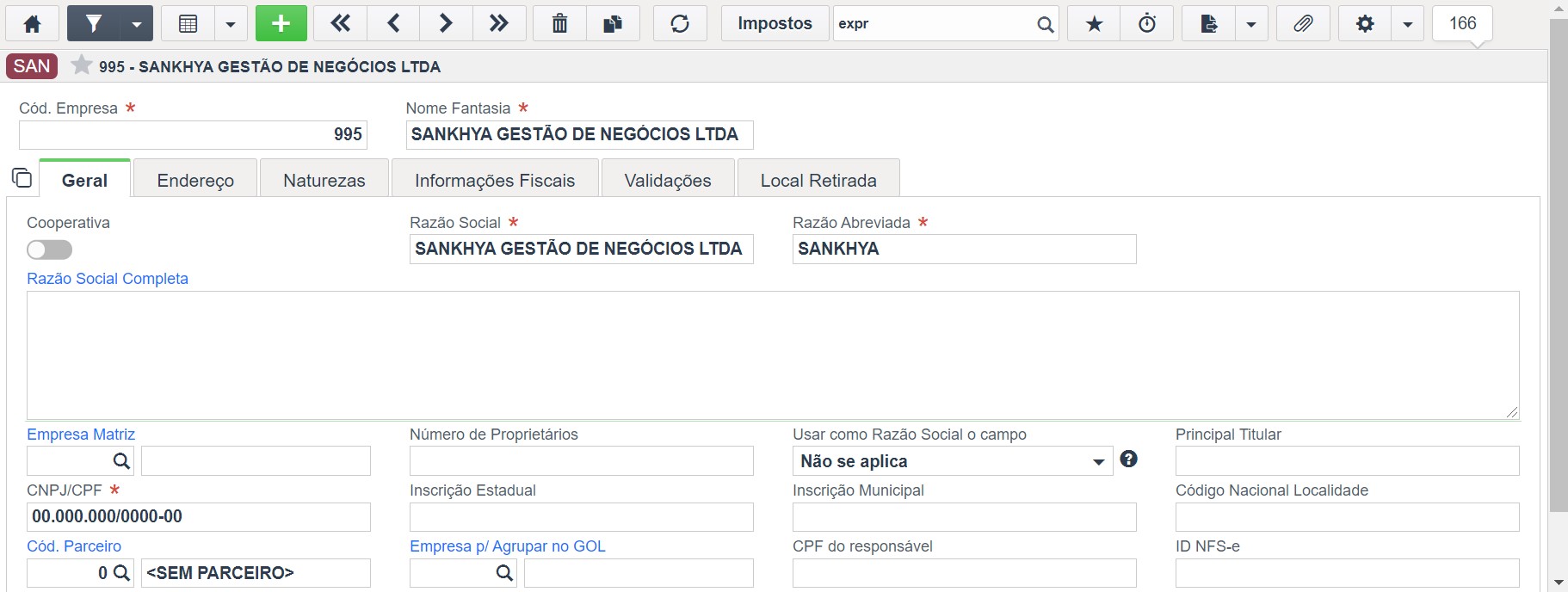1568x592 pixels.
Task: Open settings gear icon
Action: tap(1365, 24)
